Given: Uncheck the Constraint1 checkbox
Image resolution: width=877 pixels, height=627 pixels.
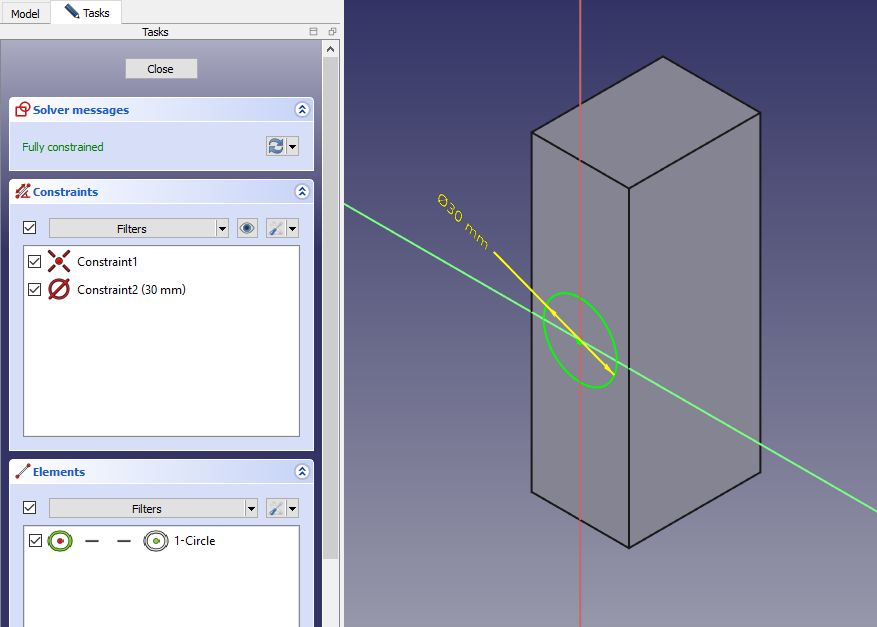Looking at the screenshot, I should (35, 262).
